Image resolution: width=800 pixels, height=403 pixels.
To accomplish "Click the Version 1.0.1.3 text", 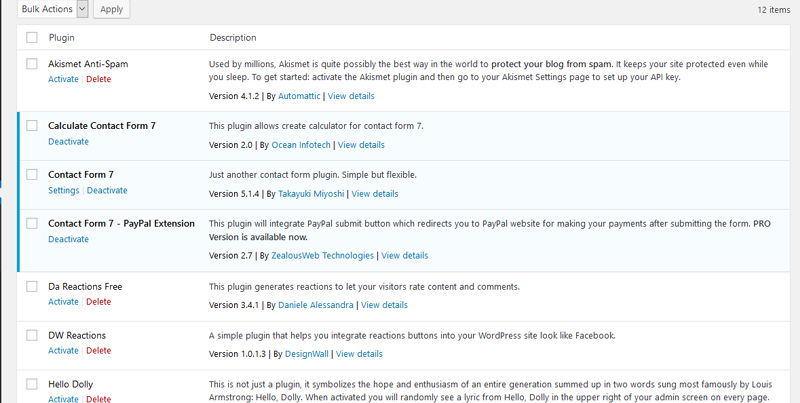I will (237, 354).
